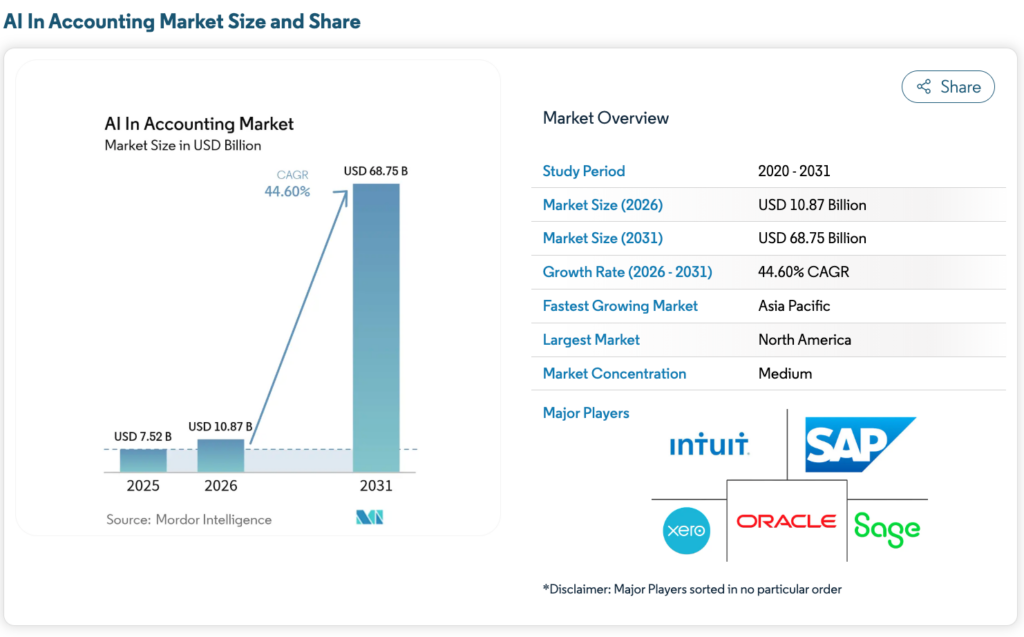Click the 2025 bar in chart
1024x637 pixels.
143,461
